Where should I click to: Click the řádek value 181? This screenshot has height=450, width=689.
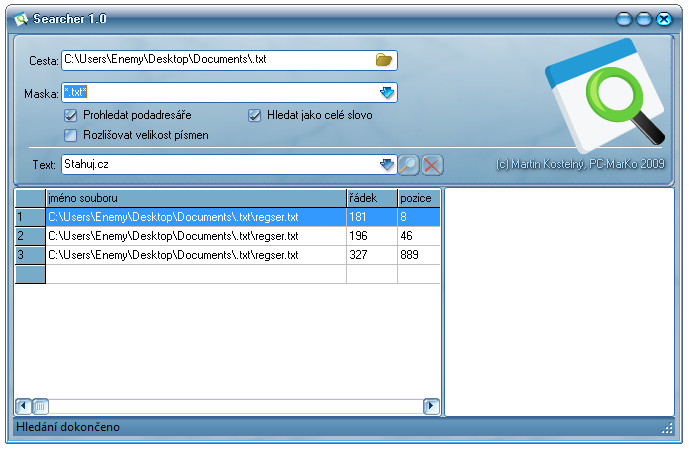[372, 217]
